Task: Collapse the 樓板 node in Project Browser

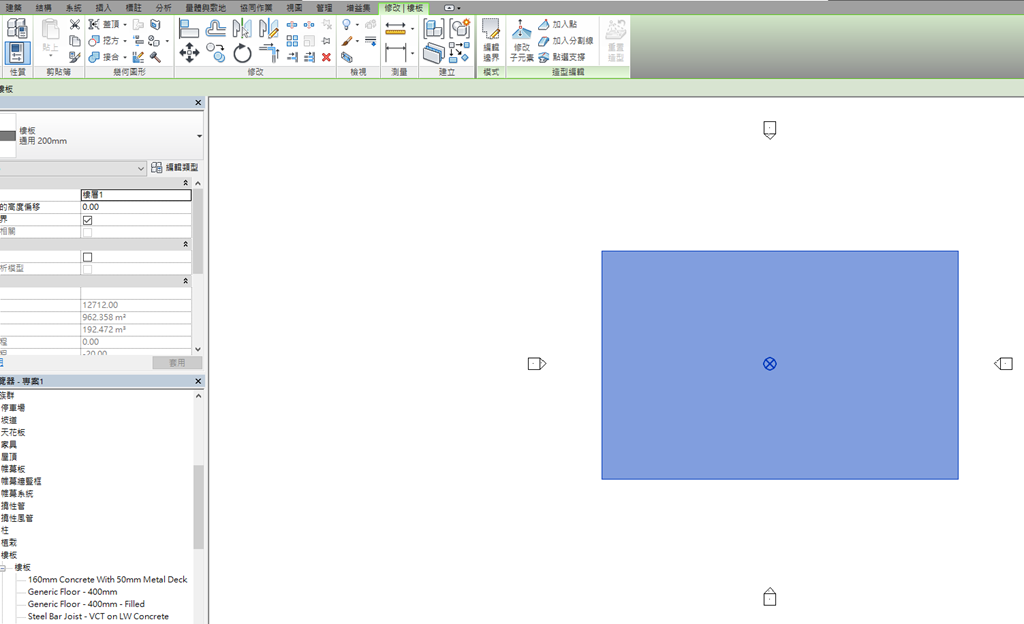Action: pyautogui.click(x=3, y=568)
